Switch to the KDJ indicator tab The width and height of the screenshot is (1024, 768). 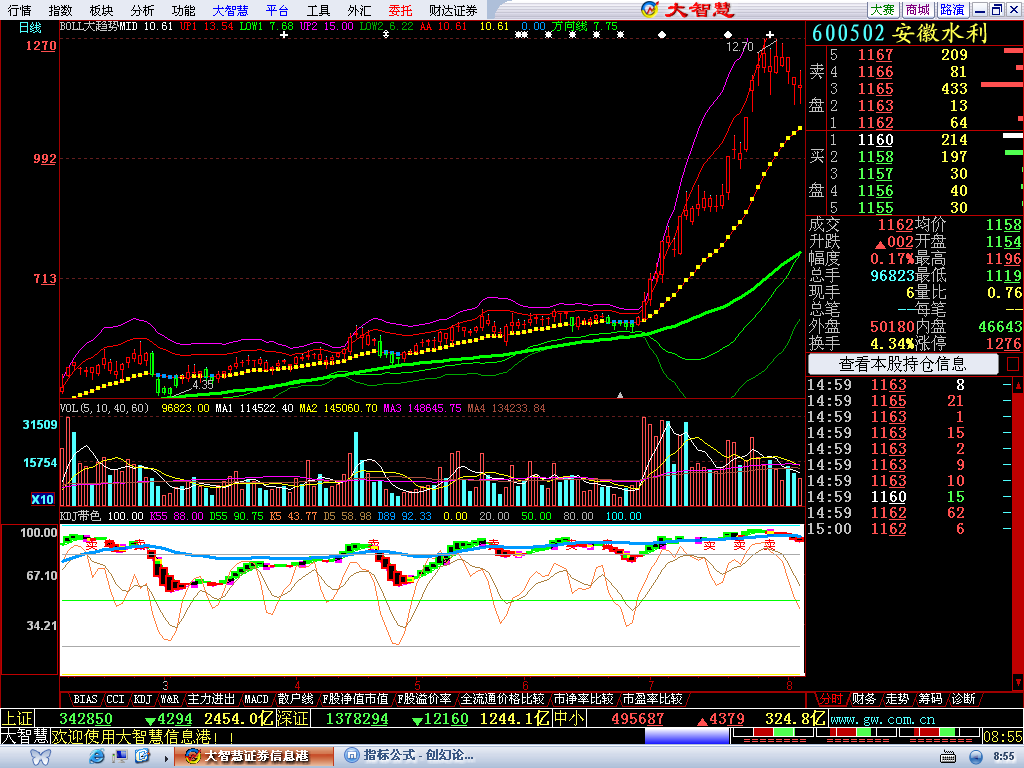142,699
